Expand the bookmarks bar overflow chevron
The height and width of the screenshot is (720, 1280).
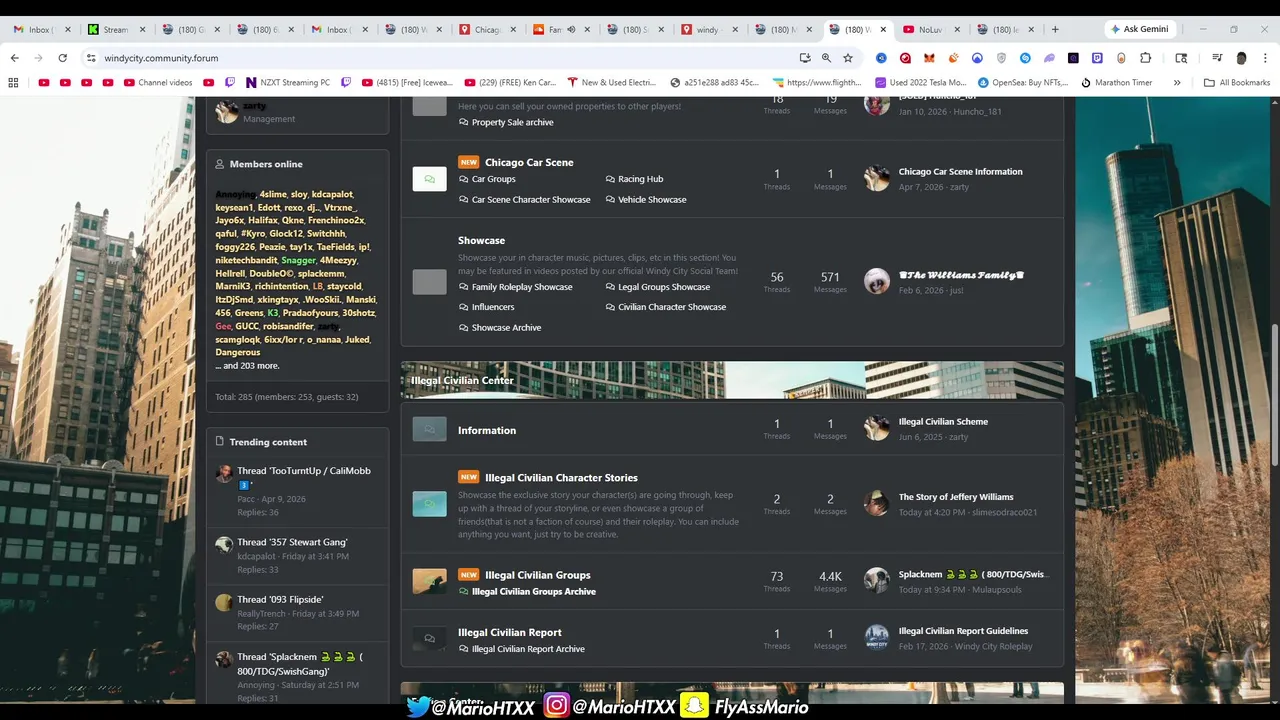point(1177,83)
